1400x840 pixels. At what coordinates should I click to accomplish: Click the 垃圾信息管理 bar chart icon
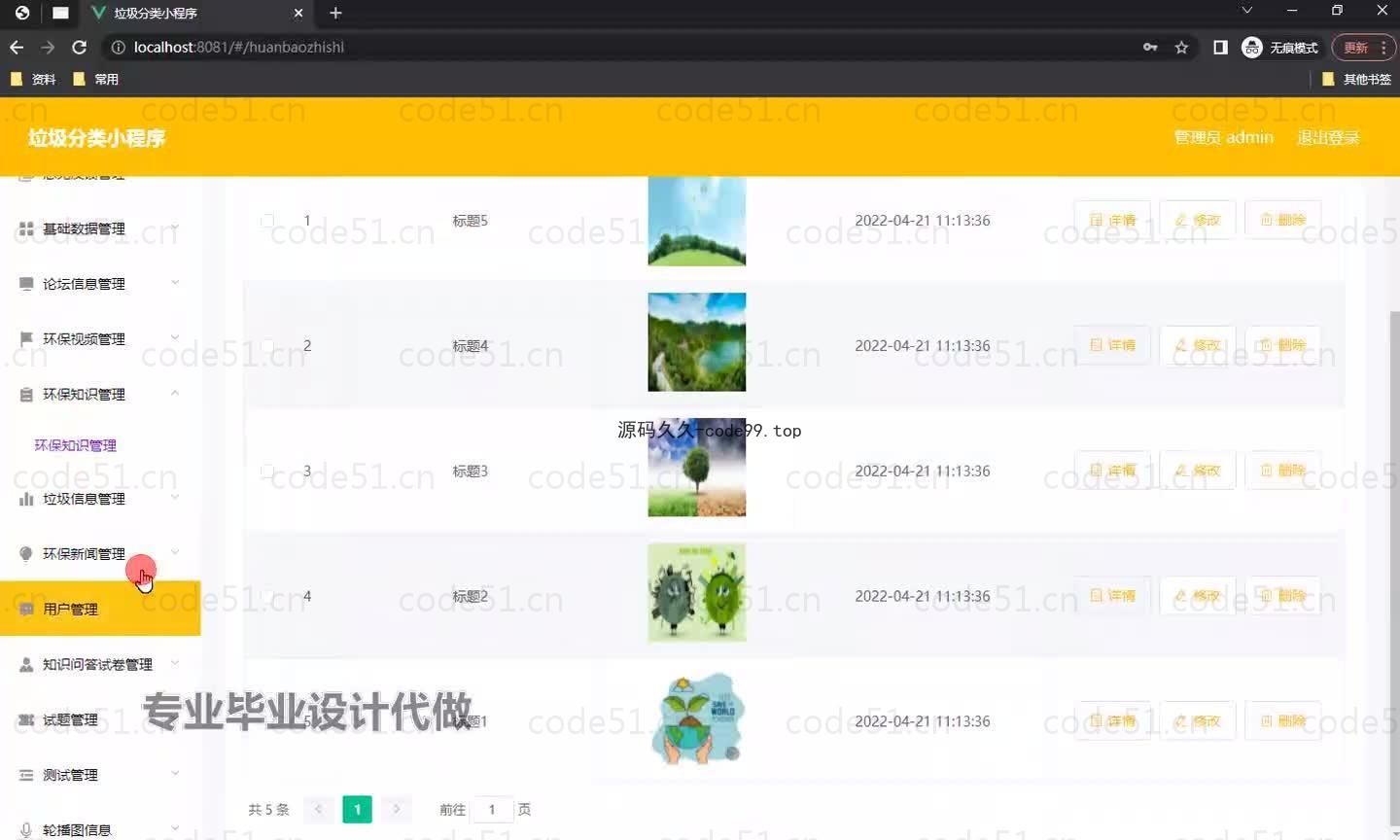coord(26,499)
